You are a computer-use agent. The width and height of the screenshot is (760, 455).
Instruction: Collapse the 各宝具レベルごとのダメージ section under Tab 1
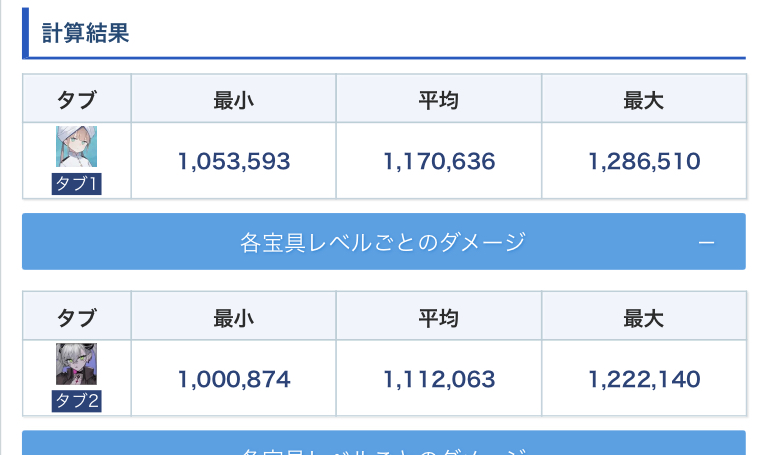tap(383, 242)
